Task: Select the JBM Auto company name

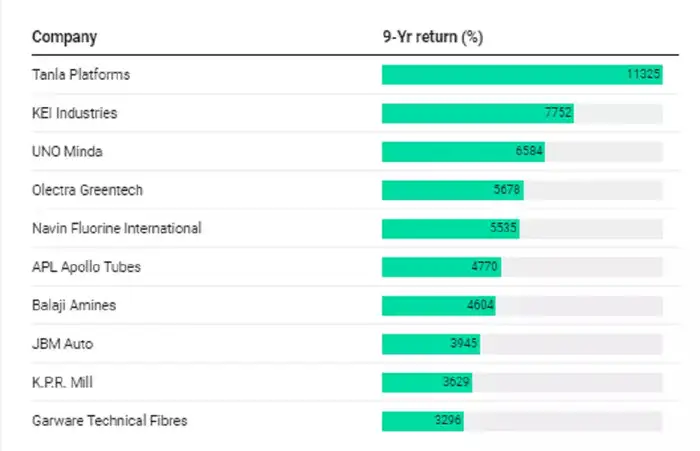Action: pyautogui.click(x=62, y=344)
